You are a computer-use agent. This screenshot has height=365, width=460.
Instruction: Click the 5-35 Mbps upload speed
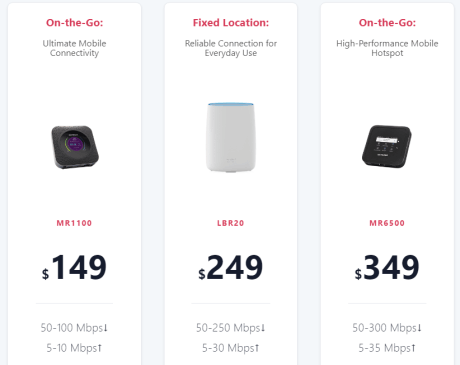coord(387,348)
